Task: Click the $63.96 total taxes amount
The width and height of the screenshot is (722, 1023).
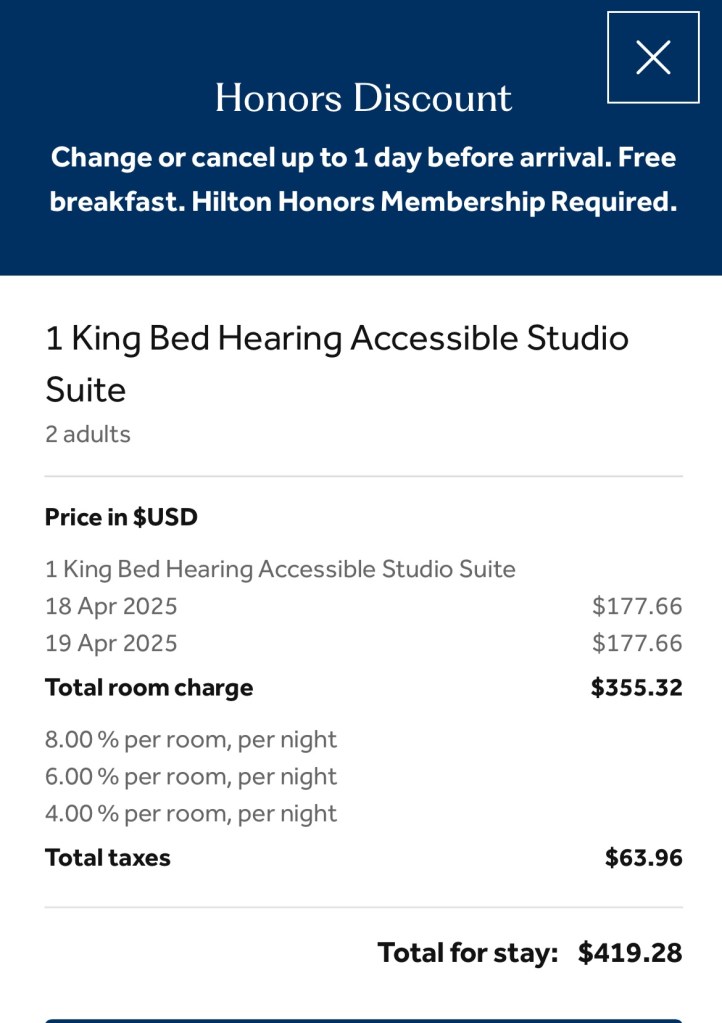Action: point(643,858)
